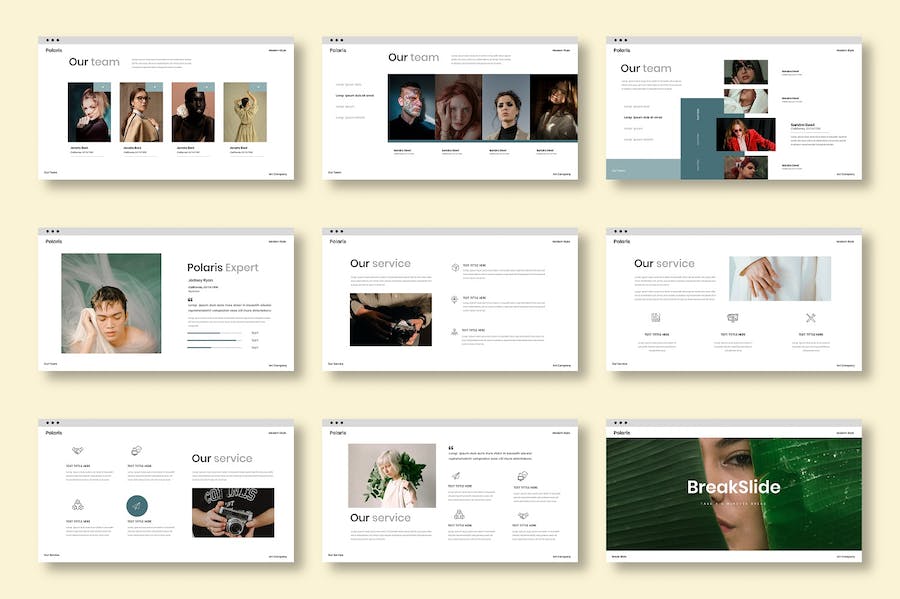Click the hands holding vintage camera photo

coord(233,512)
